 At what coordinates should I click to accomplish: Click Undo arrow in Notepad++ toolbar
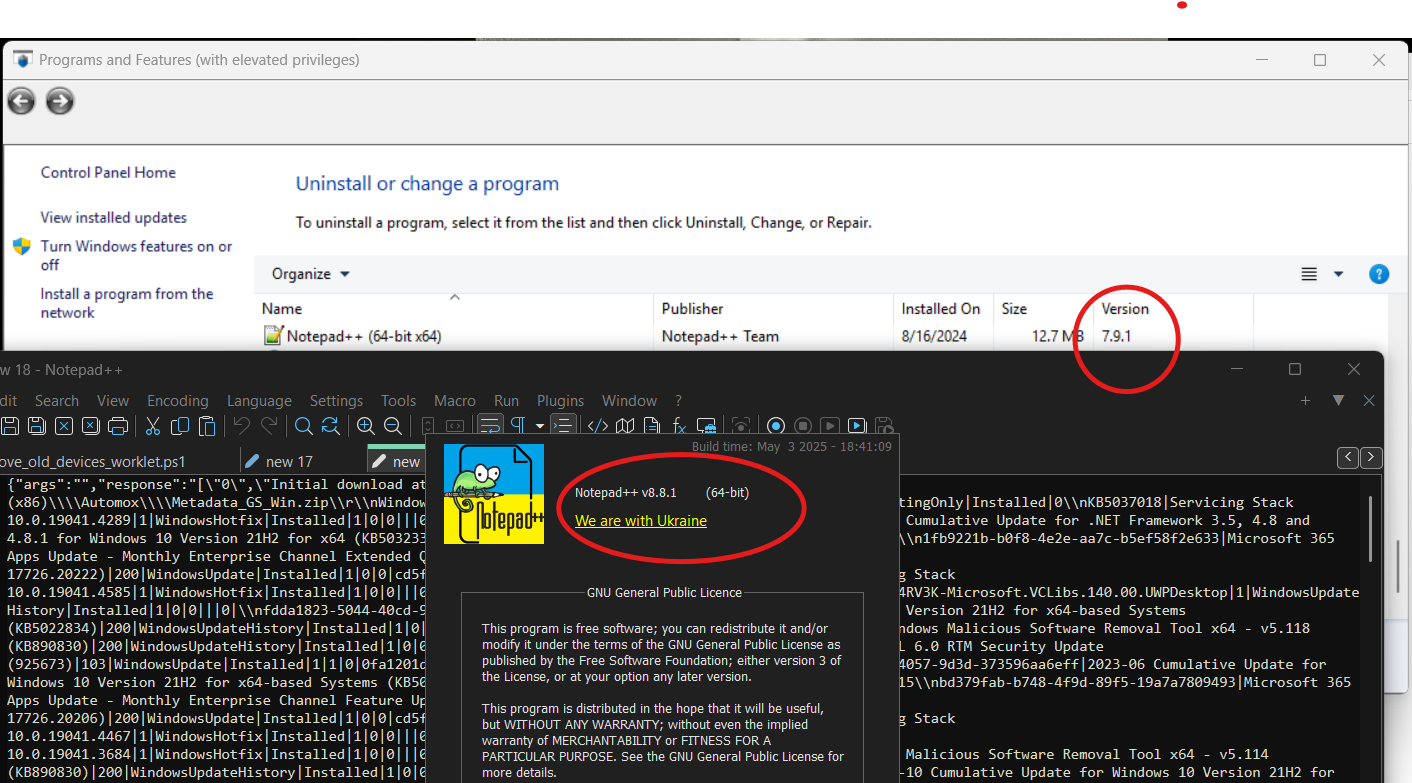241,425
